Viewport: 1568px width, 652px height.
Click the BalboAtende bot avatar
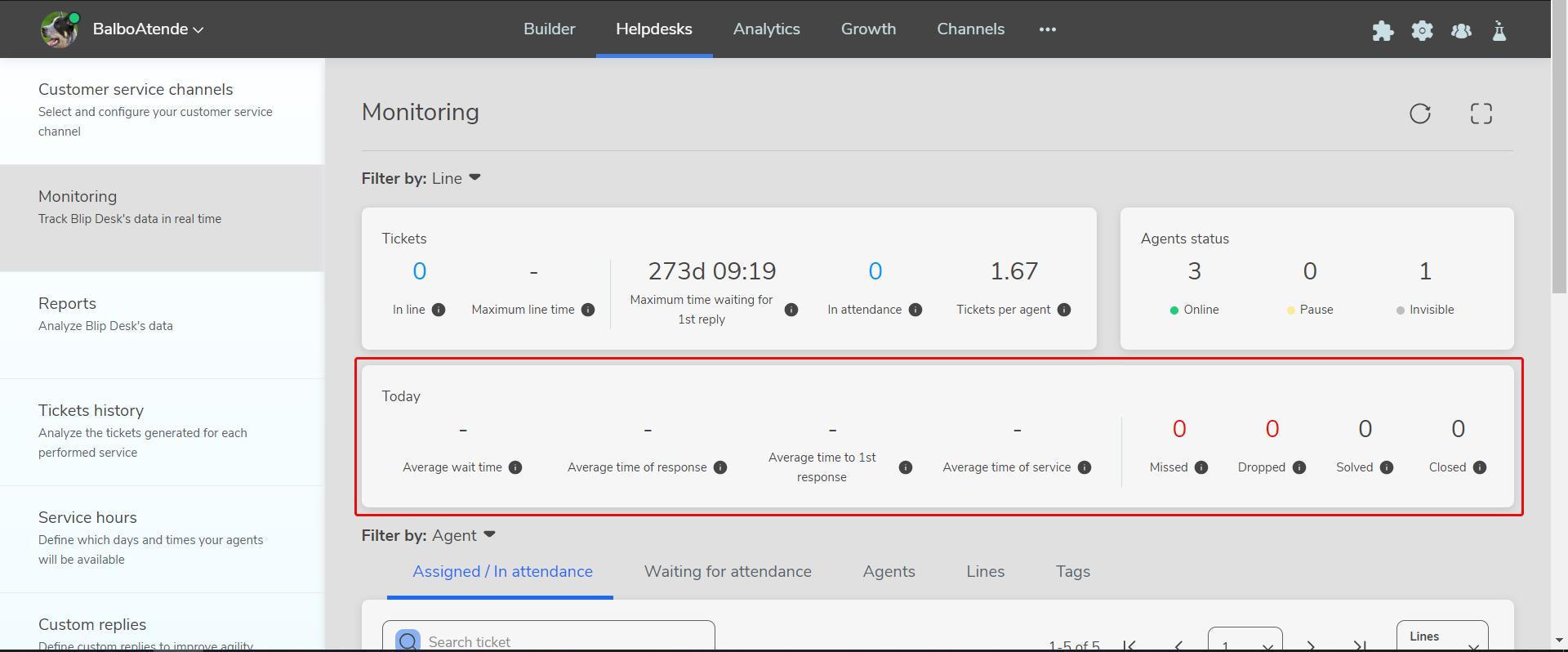(59, 29)
